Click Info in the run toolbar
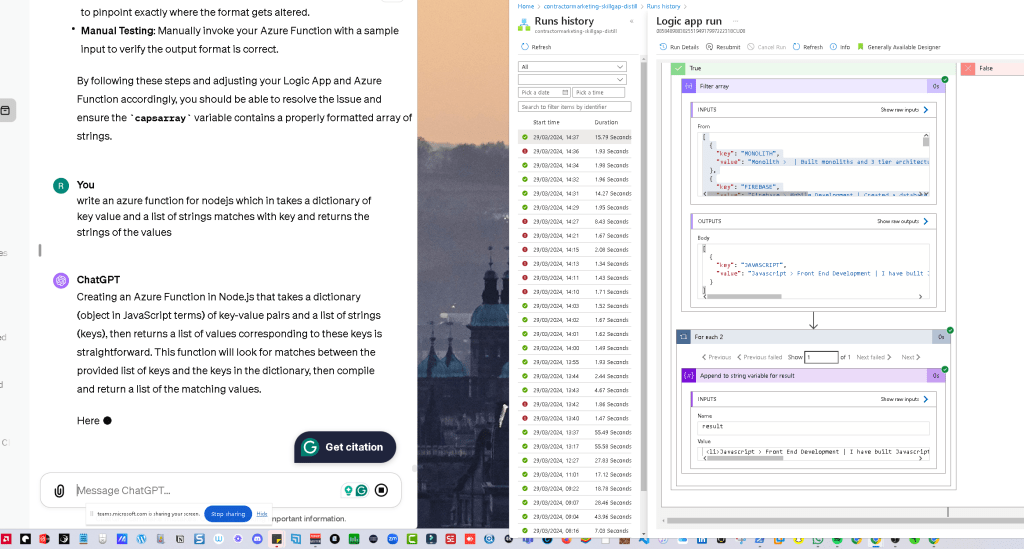The height and width of the screenshot is (549, 1024). (840, 47)
